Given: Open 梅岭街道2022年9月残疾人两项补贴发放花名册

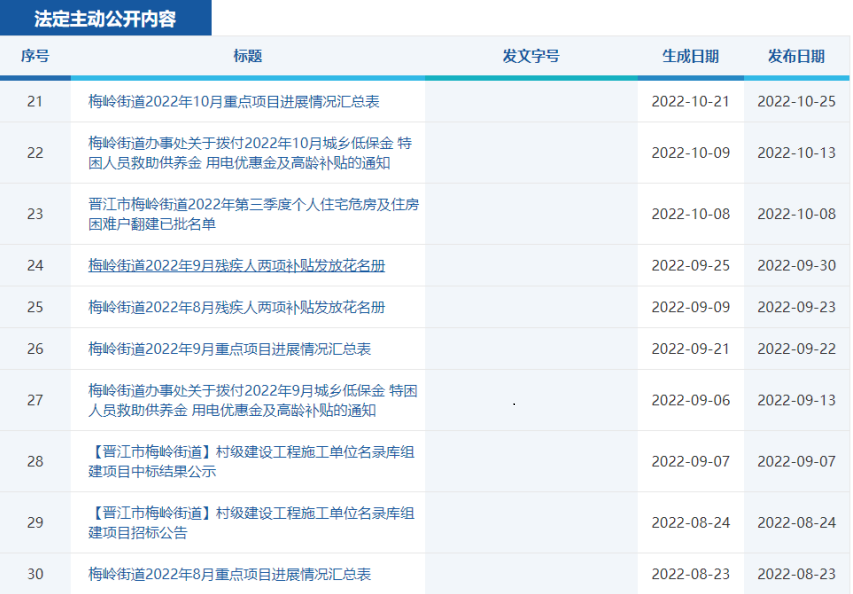Looking at the screenshot, I should 236,266.
